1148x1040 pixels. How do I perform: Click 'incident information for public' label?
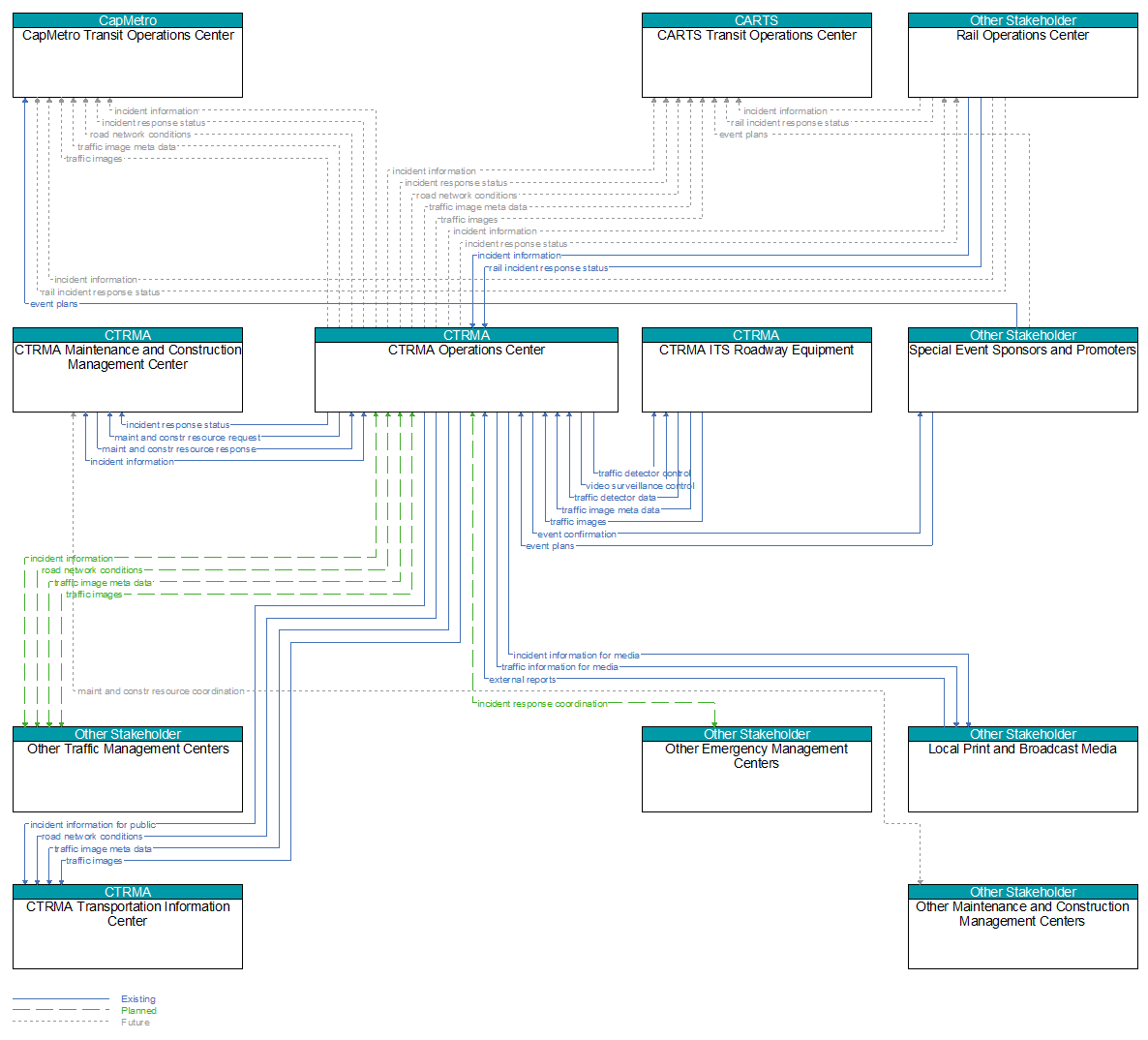pyautogui.click(x=93, y=825)
